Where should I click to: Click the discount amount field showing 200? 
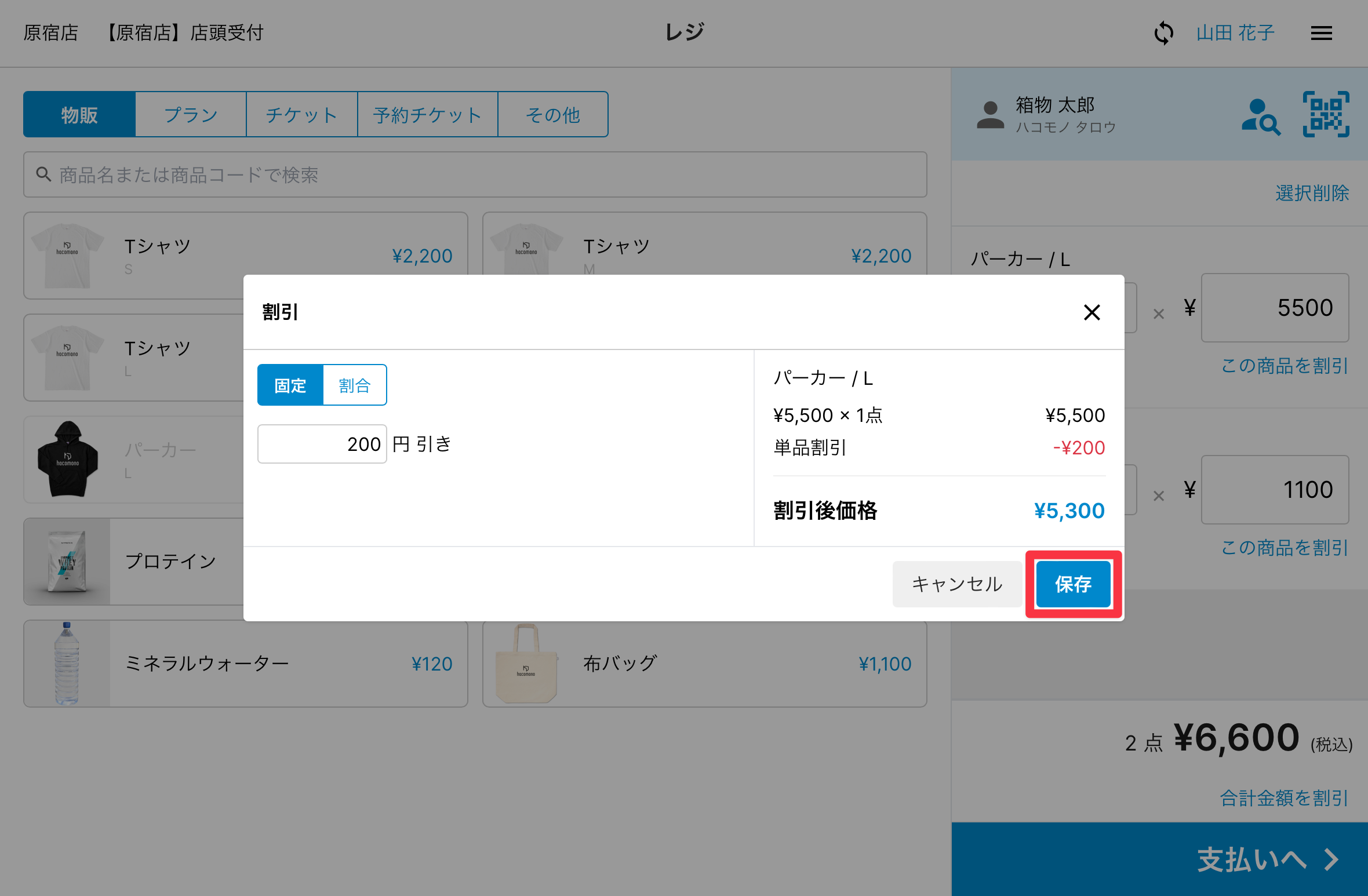click(322, 444)
